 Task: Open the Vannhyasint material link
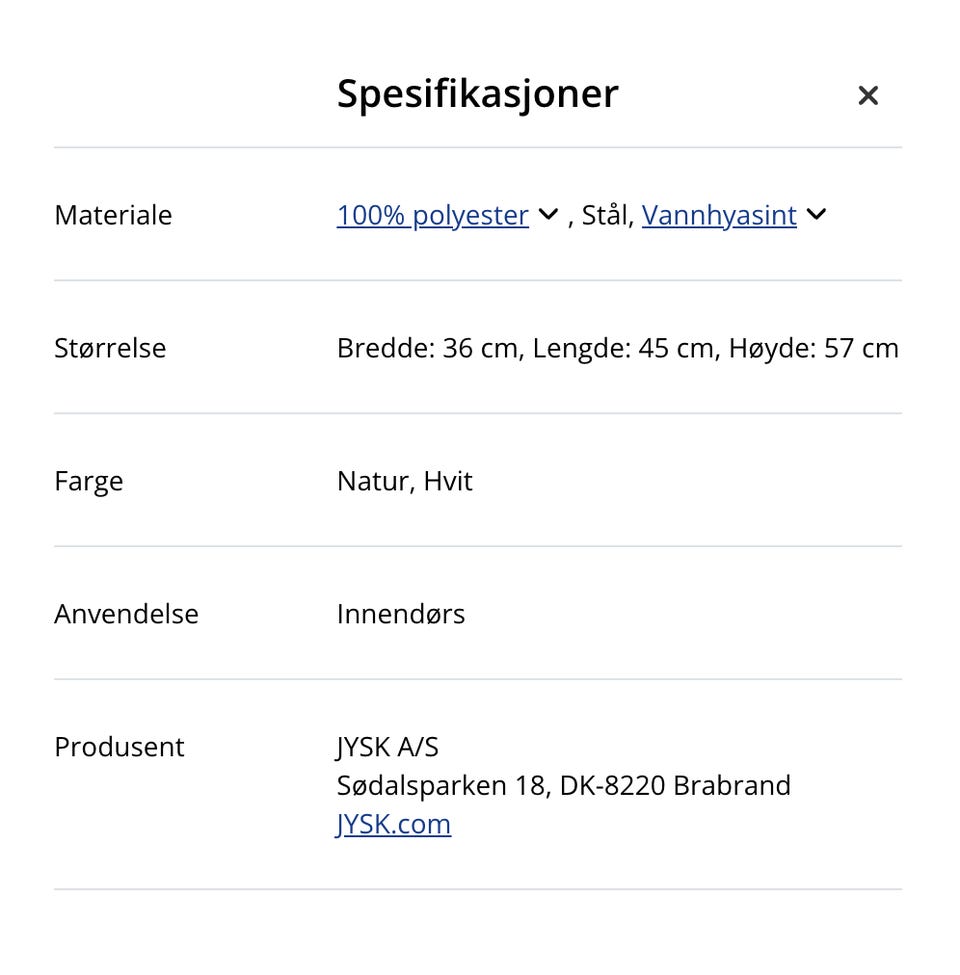click(x=719, y=215)
